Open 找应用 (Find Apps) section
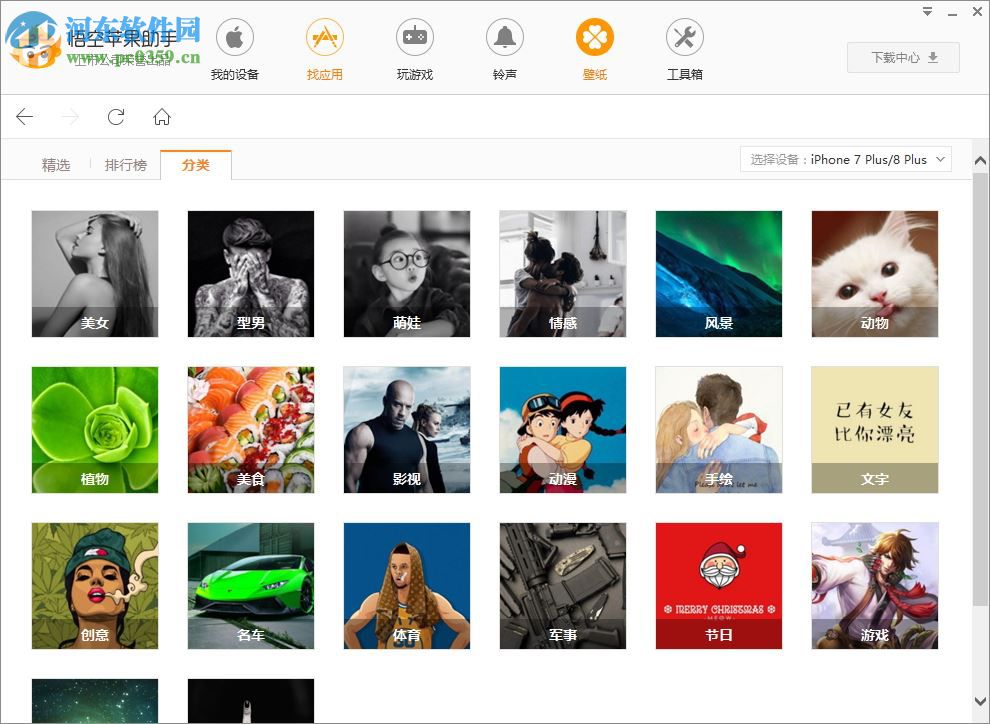 (x=325, y=49)
